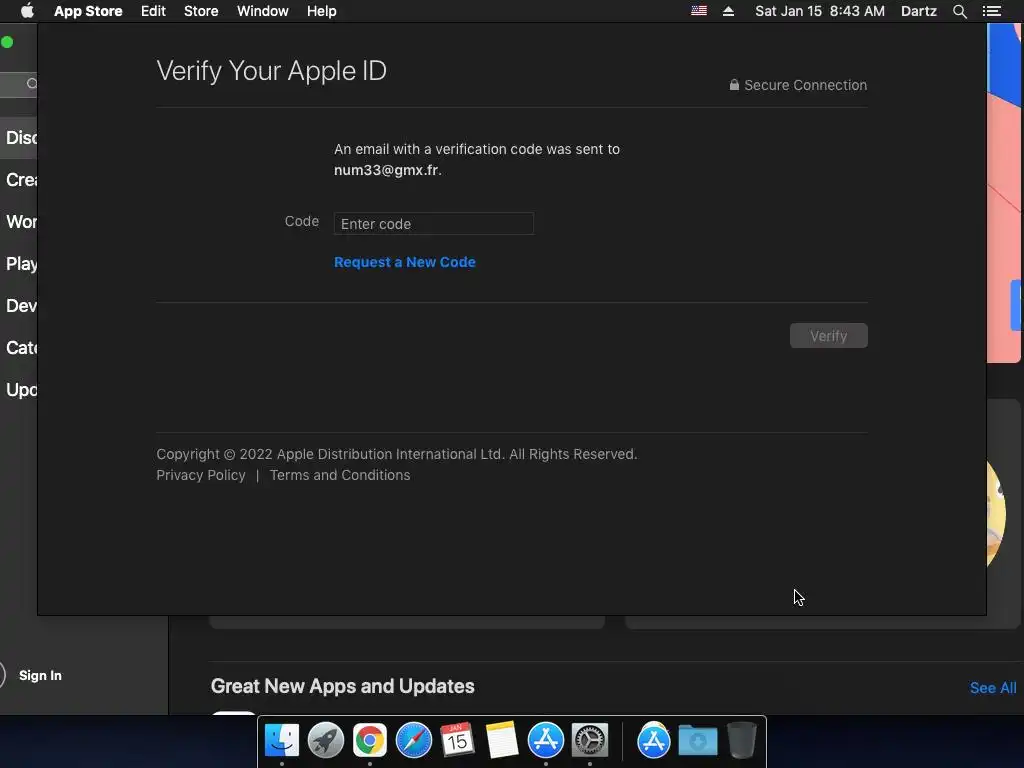Open the Window menu

point(263,11)
